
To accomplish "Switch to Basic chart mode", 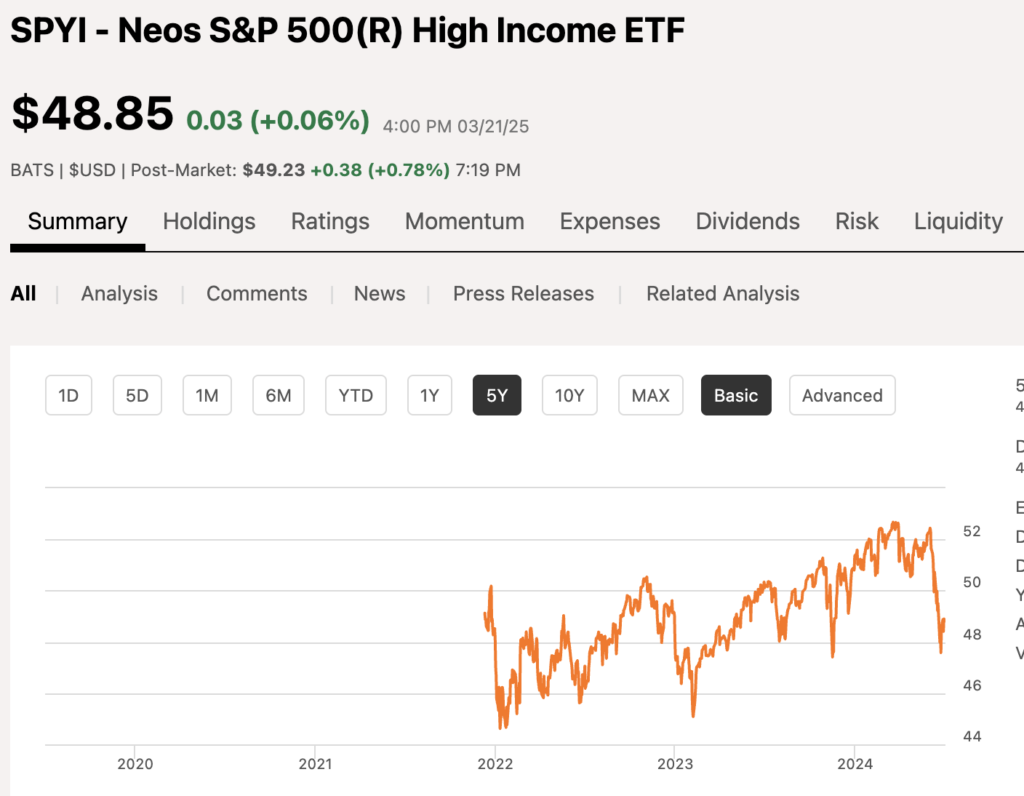I will coord(736,395).
